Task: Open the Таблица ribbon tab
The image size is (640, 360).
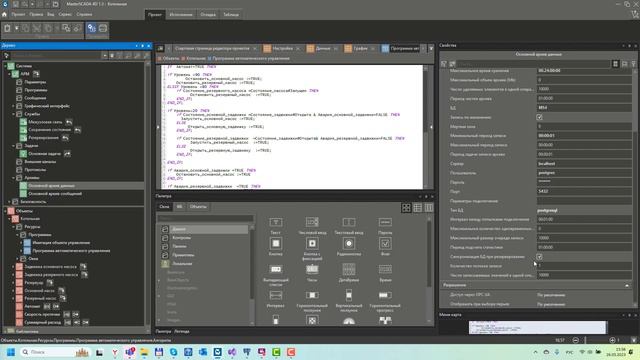Action: pyautogui.click(x=231, y=15)
